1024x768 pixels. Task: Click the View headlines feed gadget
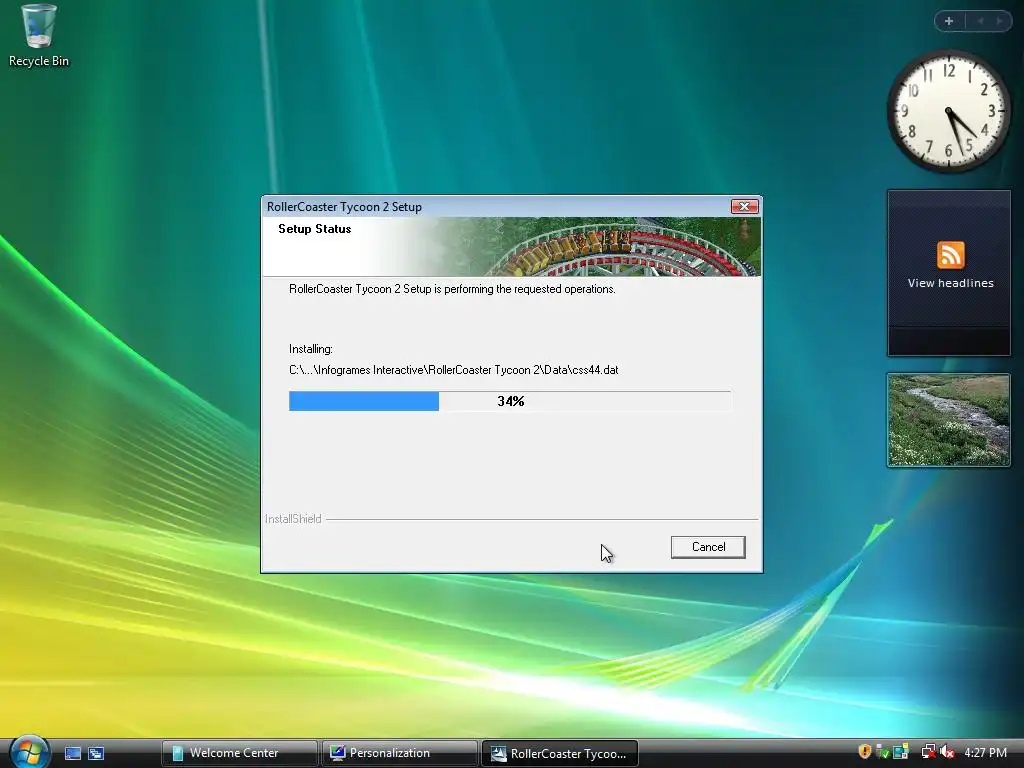coord(949,273)
